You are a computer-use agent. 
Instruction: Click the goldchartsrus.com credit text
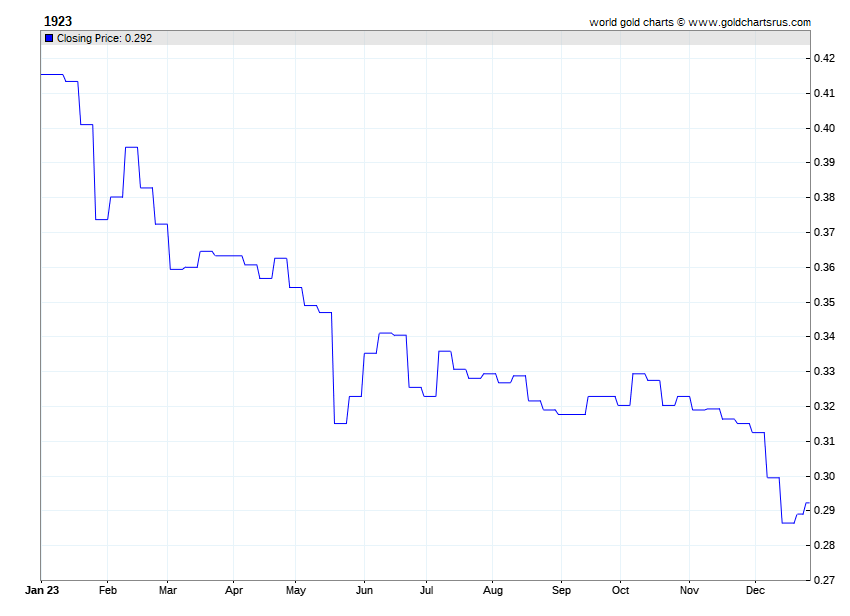point(700,22)
